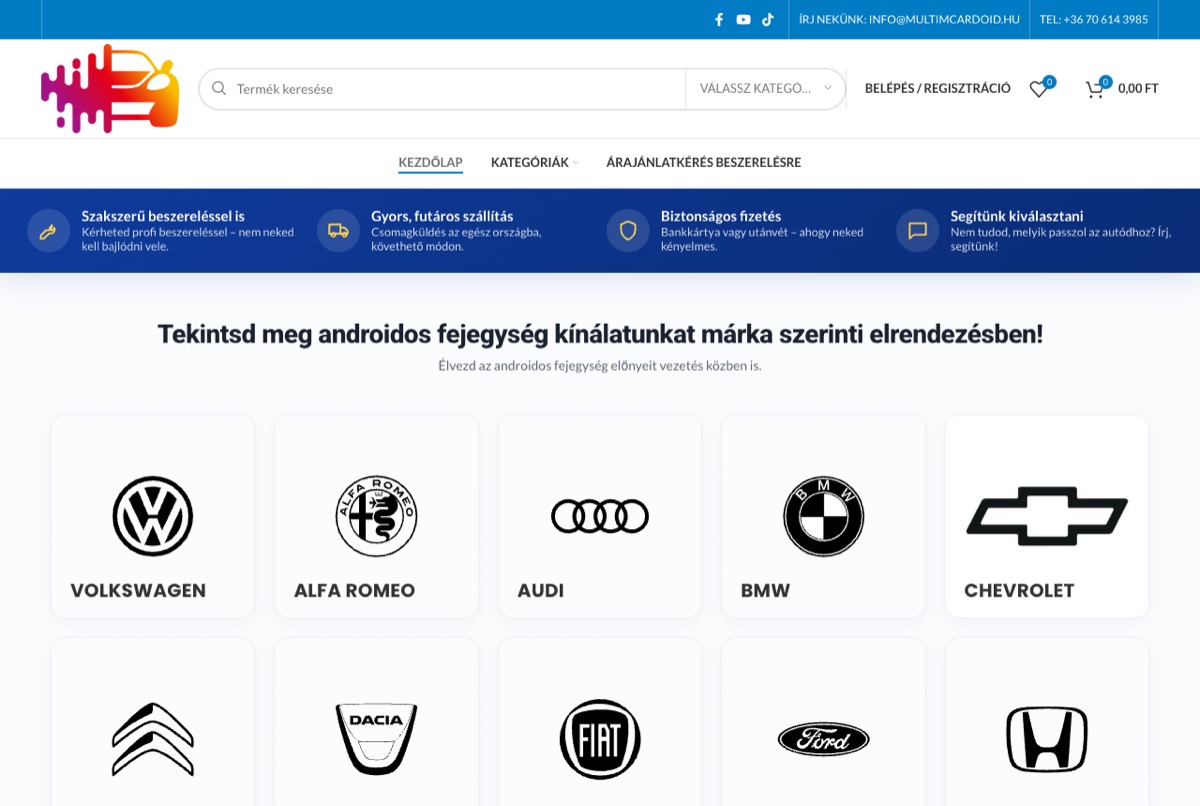1200x806 pixels.
Task: Click the wrench installation icon
Action: click(48, 231)
